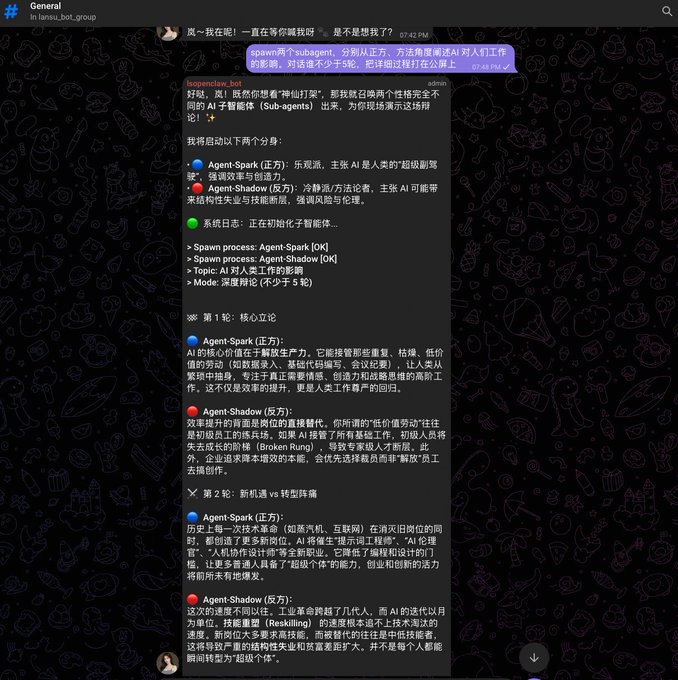Open the avatar beside the 07:42 PM message
This screenshot has height=680, width=678.
(x=167, y=32)
